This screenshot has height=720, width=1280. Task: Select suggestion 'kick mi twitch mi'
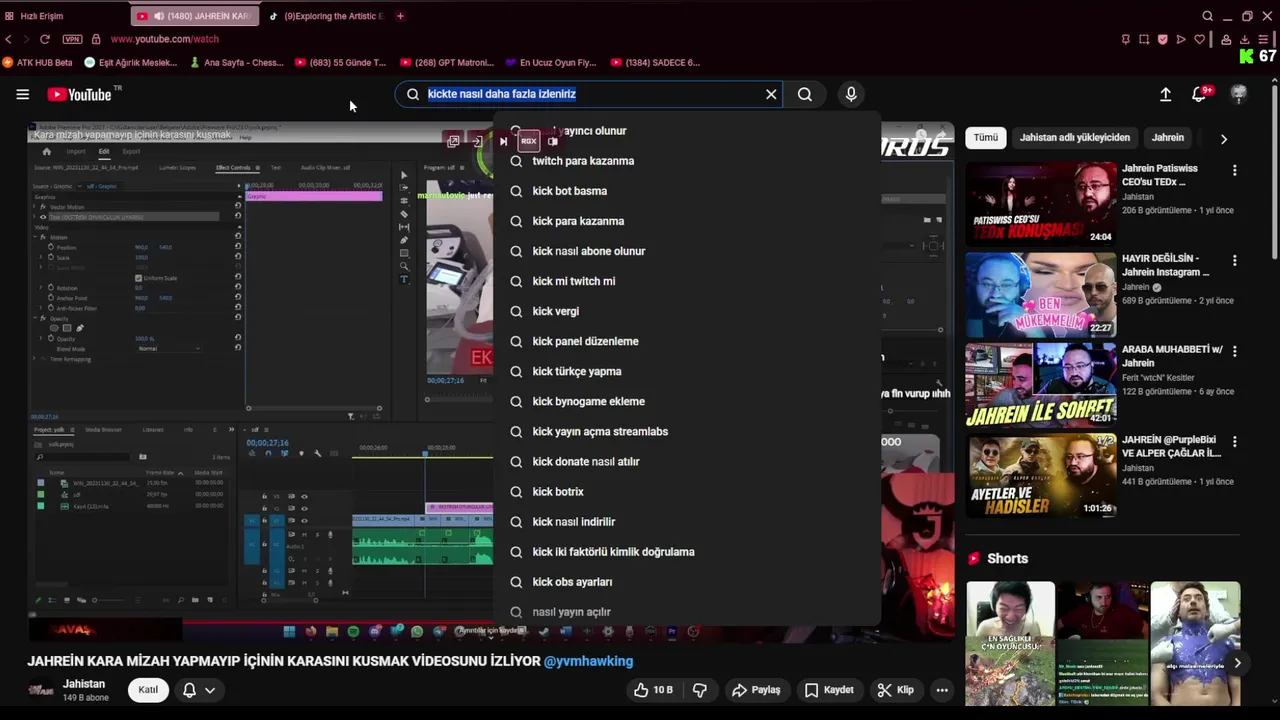pyautogui.click(x=687, y=281)
